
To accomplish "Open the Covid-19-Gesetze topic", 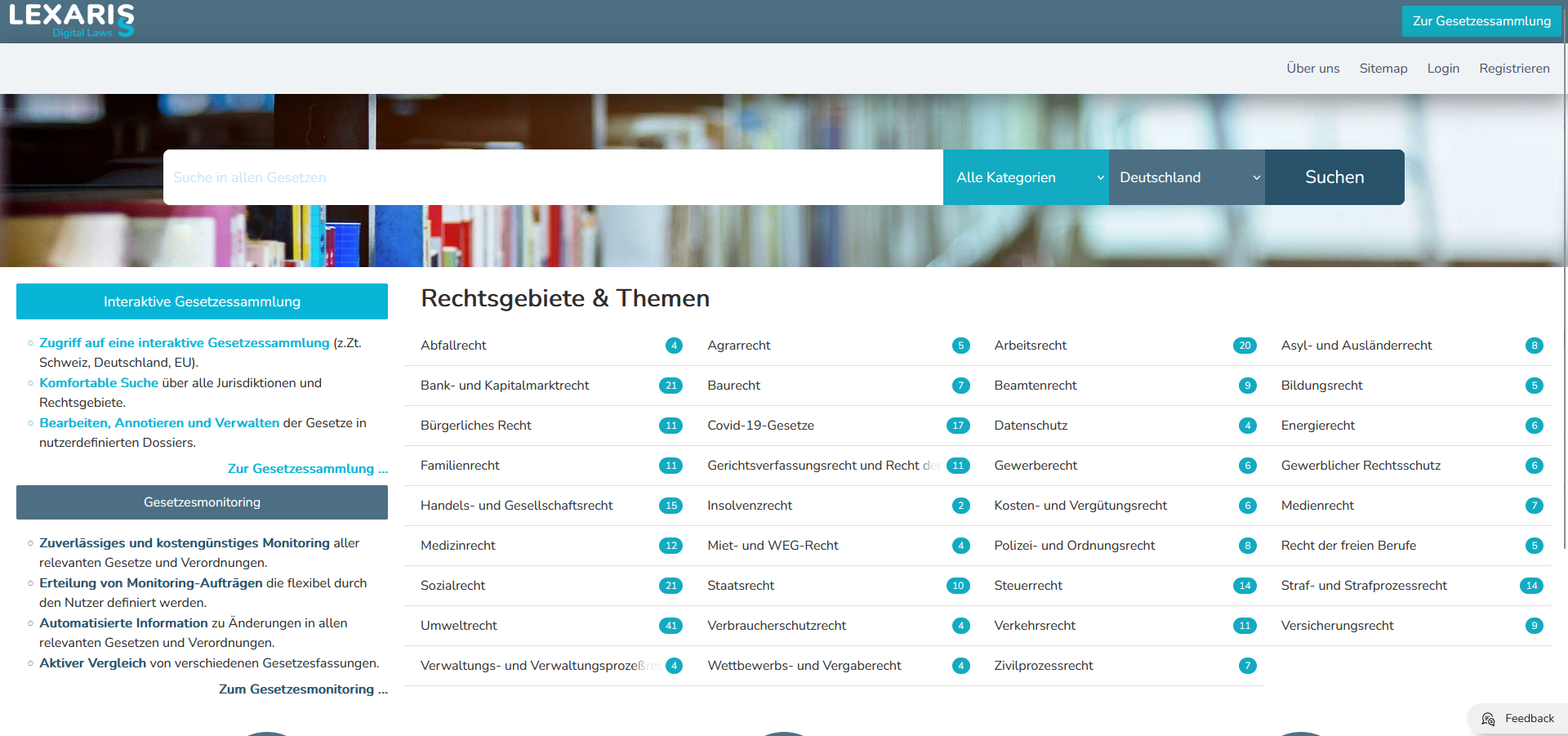I will (x=760, y=426).
